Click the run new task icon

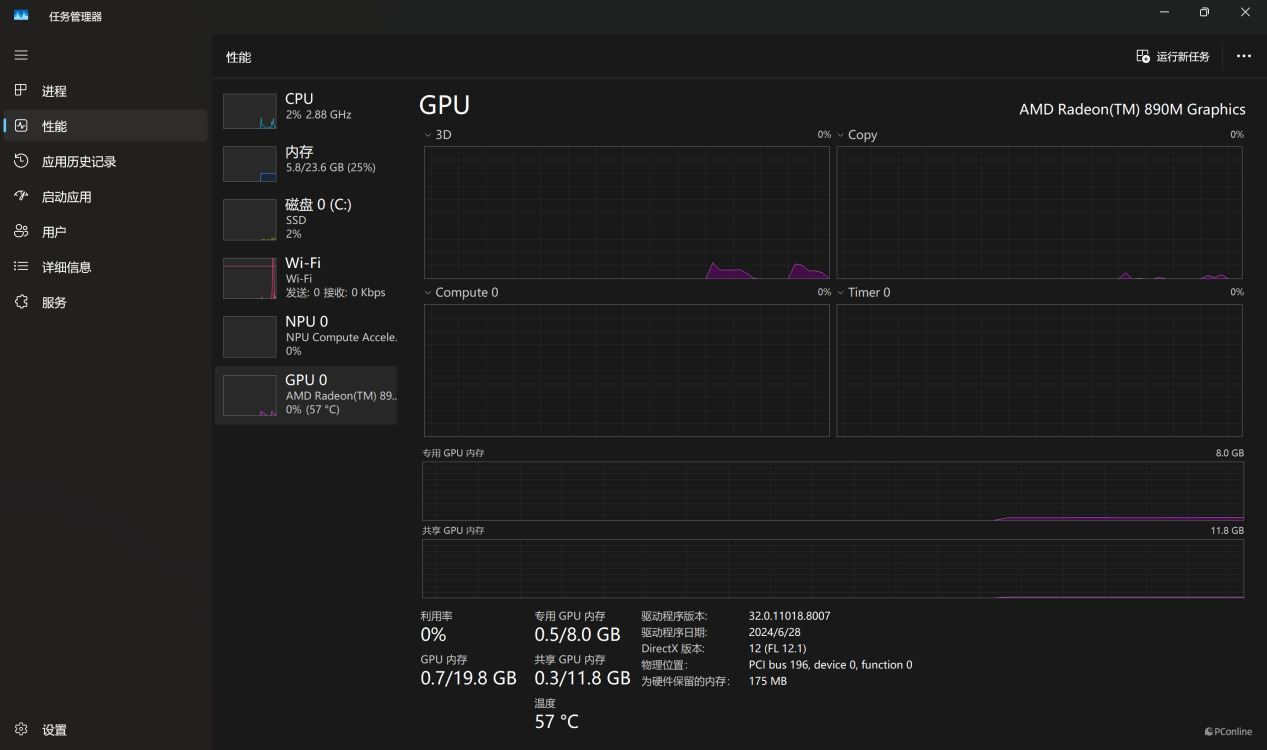[x=1143, y=56]
